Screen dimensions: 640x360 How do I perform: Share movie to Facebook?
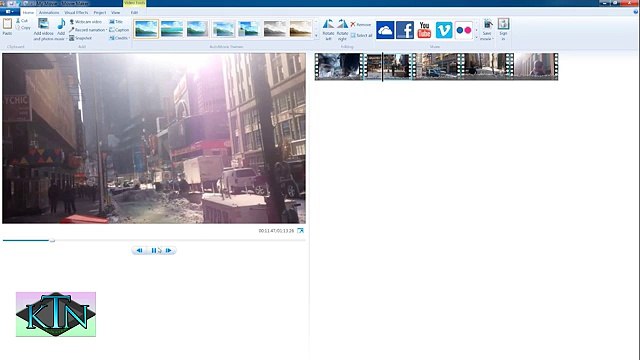405,30
